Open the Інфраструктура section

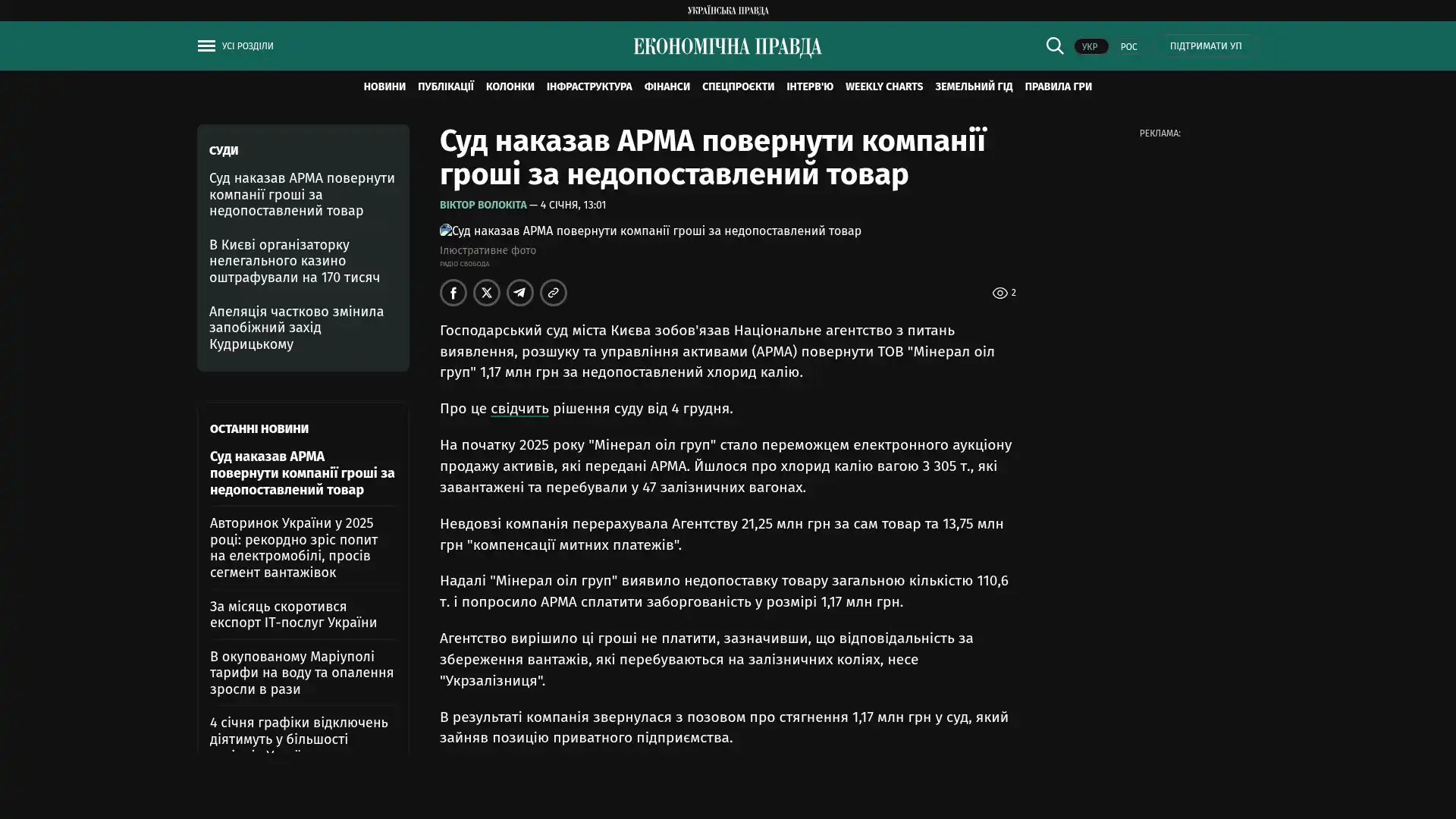point(588,86)
